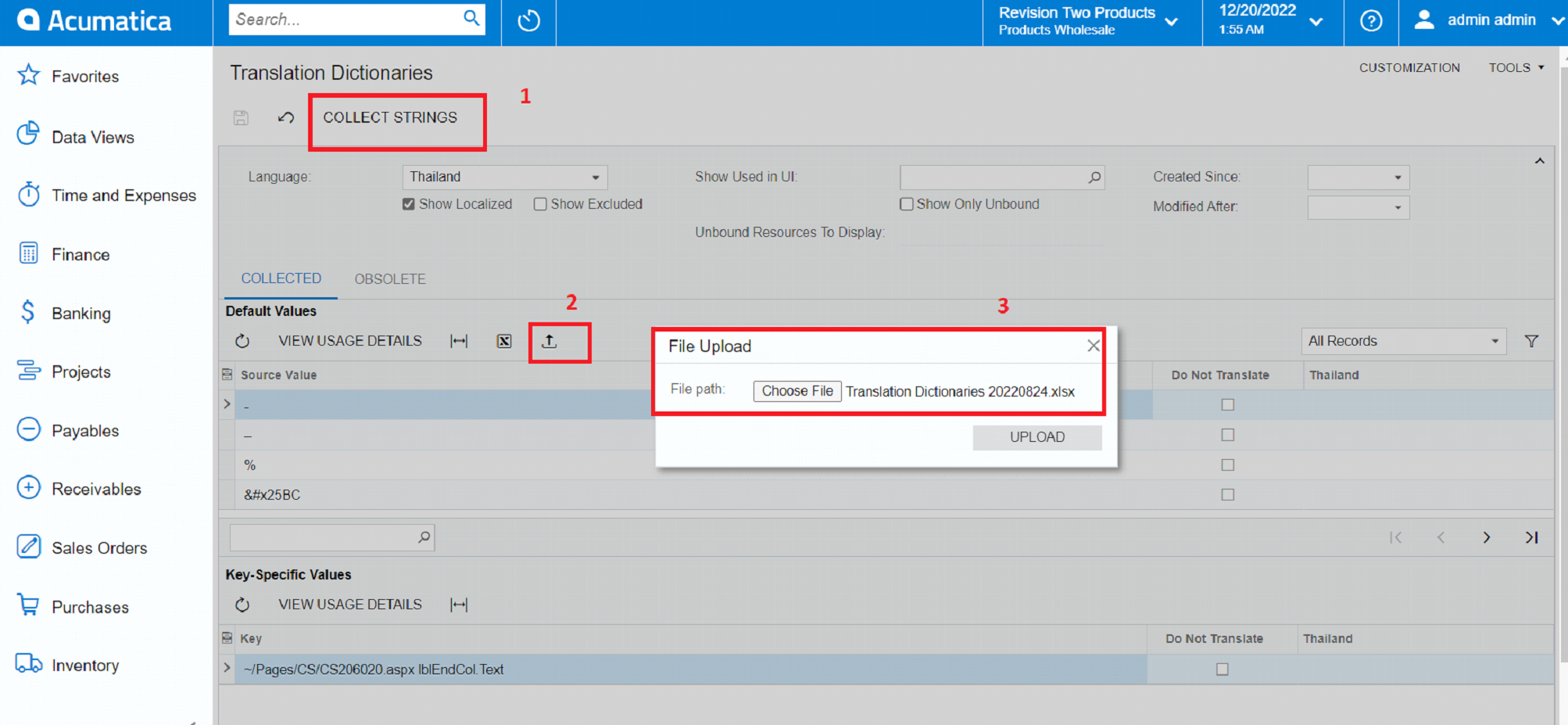Open Revision Two Products company selector
This screenshot has height=725, width=1568.
[1089, 21]
